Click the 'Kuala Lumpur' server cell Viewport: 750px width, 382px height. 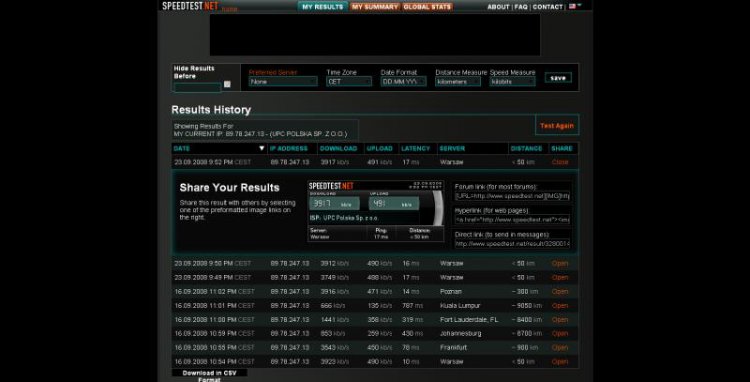[x=460, y=306]
